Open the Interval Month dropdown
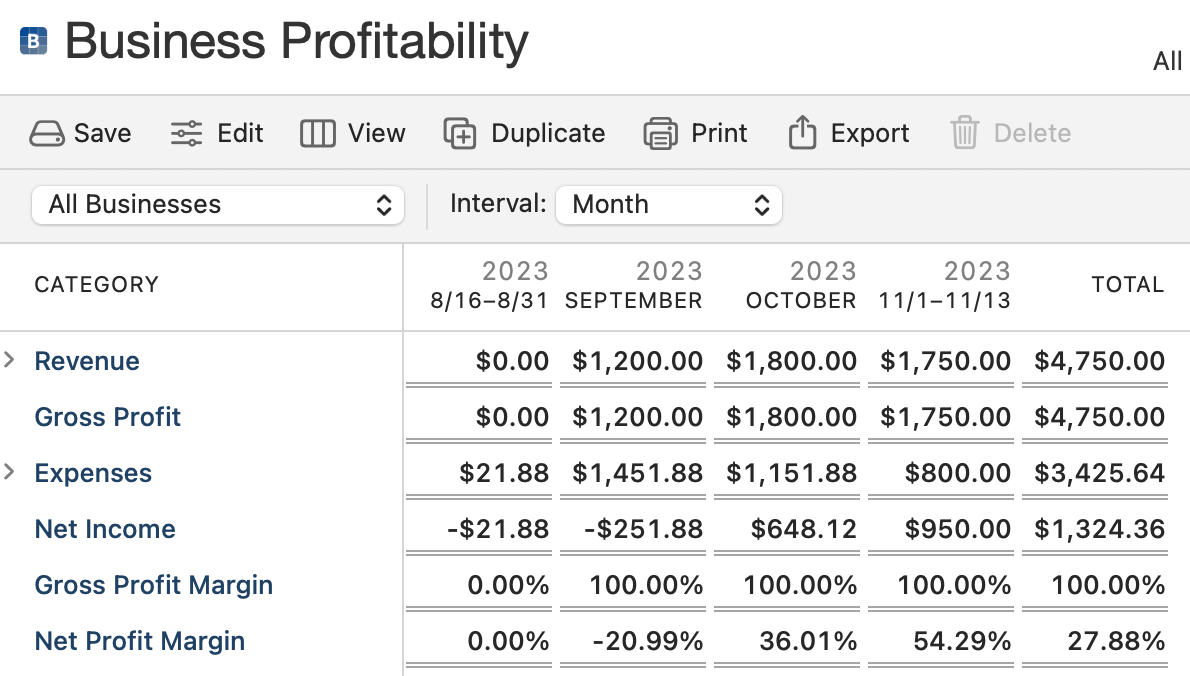The height and width of the screenshot is (676, 1190). coord(668,205)
